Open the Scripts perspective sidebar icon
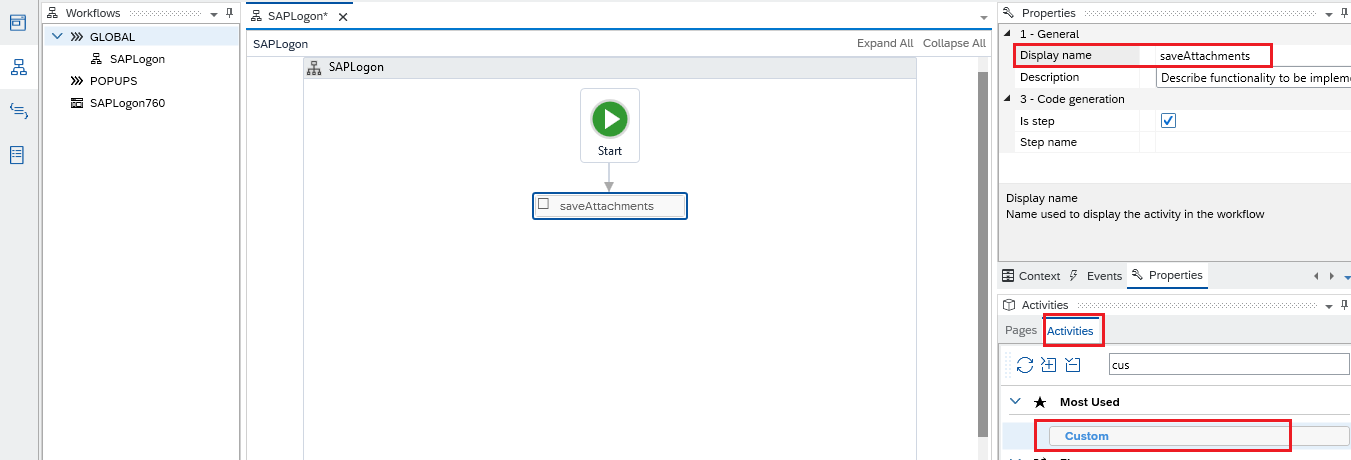 (x=18, y=111)
